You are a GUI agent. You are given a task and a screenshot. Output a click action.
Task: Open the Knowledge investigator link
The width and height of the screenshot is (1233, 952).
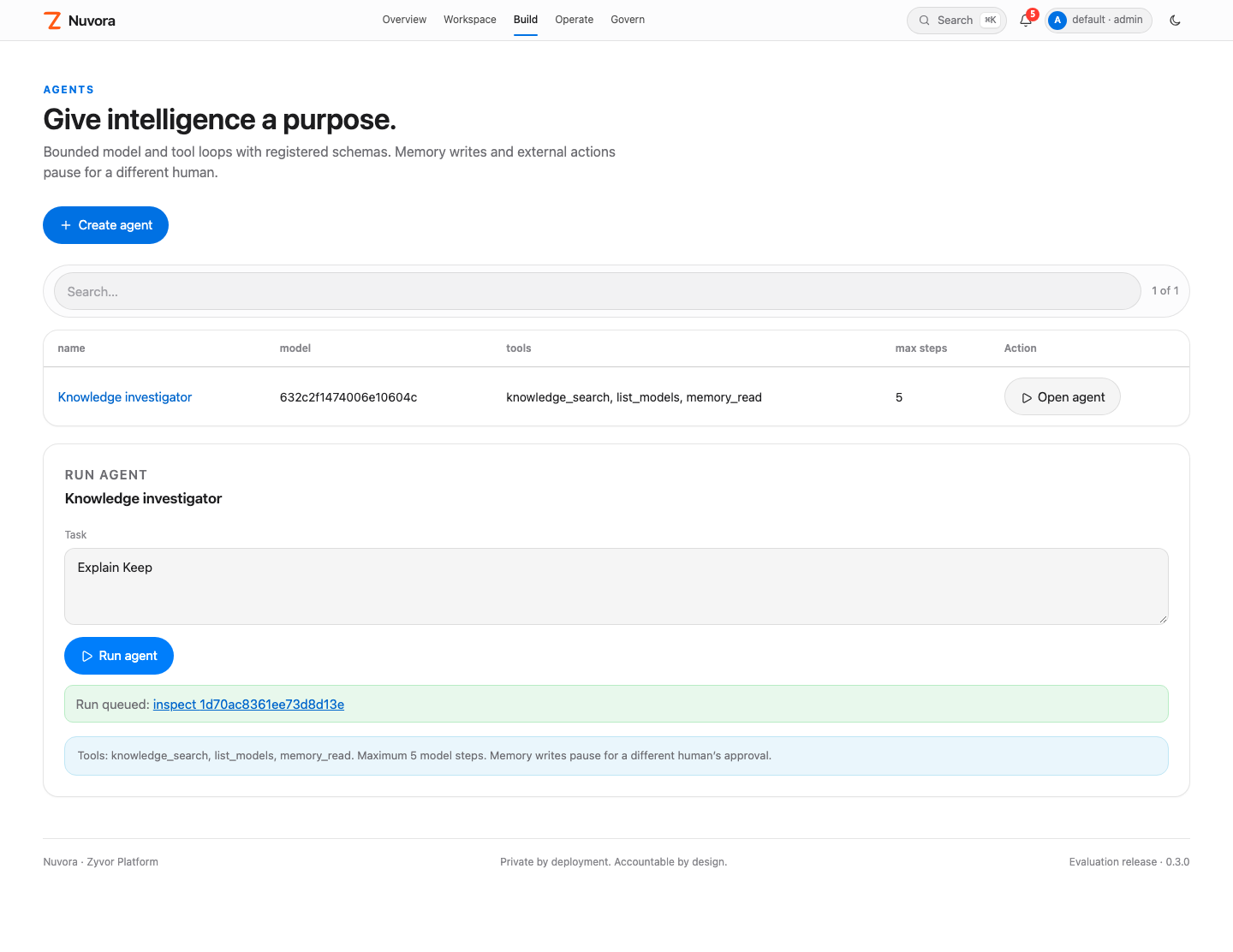(x=125, y=397)
